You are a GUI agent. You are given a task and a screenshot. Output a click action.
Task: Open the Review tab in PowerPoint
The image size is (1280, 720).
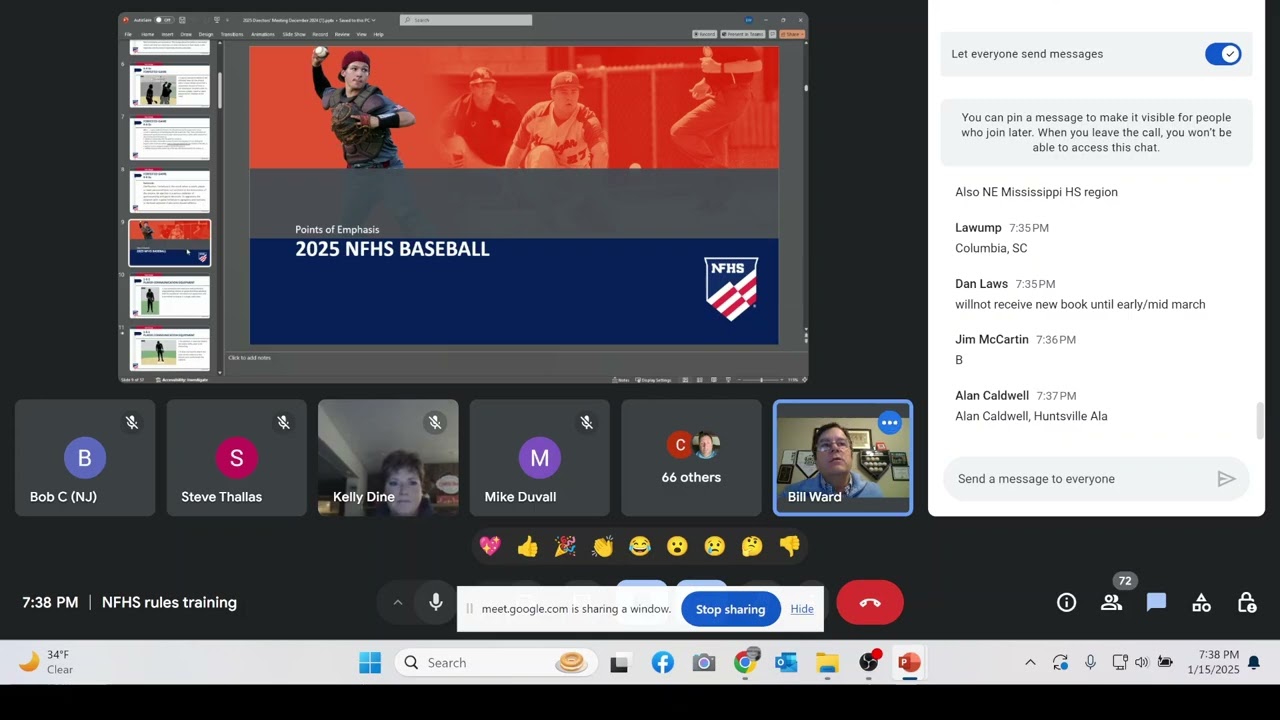pyautogui.click(x=342, y=34)
